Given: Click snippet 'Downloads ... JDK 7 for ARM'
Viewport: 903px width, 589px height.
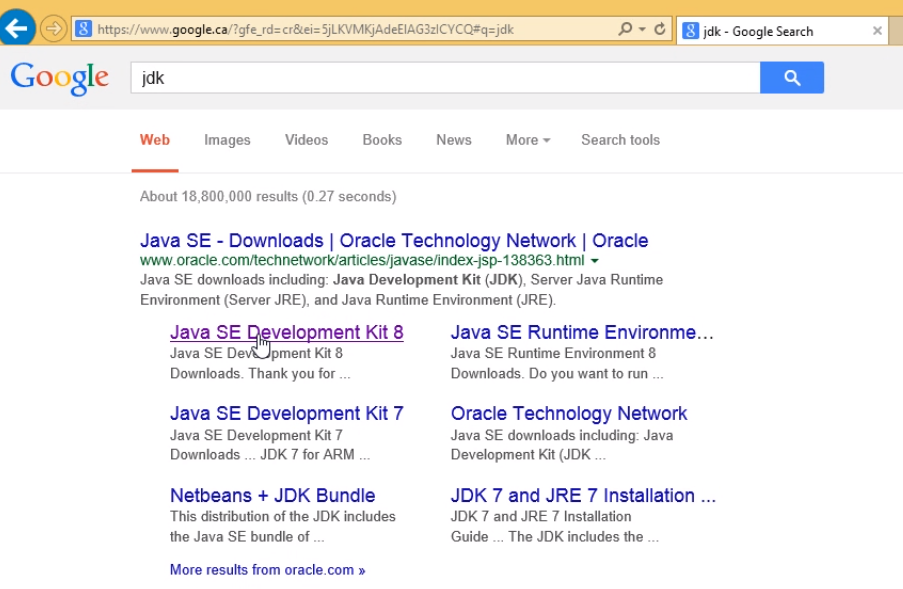Looking at the screenshot, I should click(270, 455).
